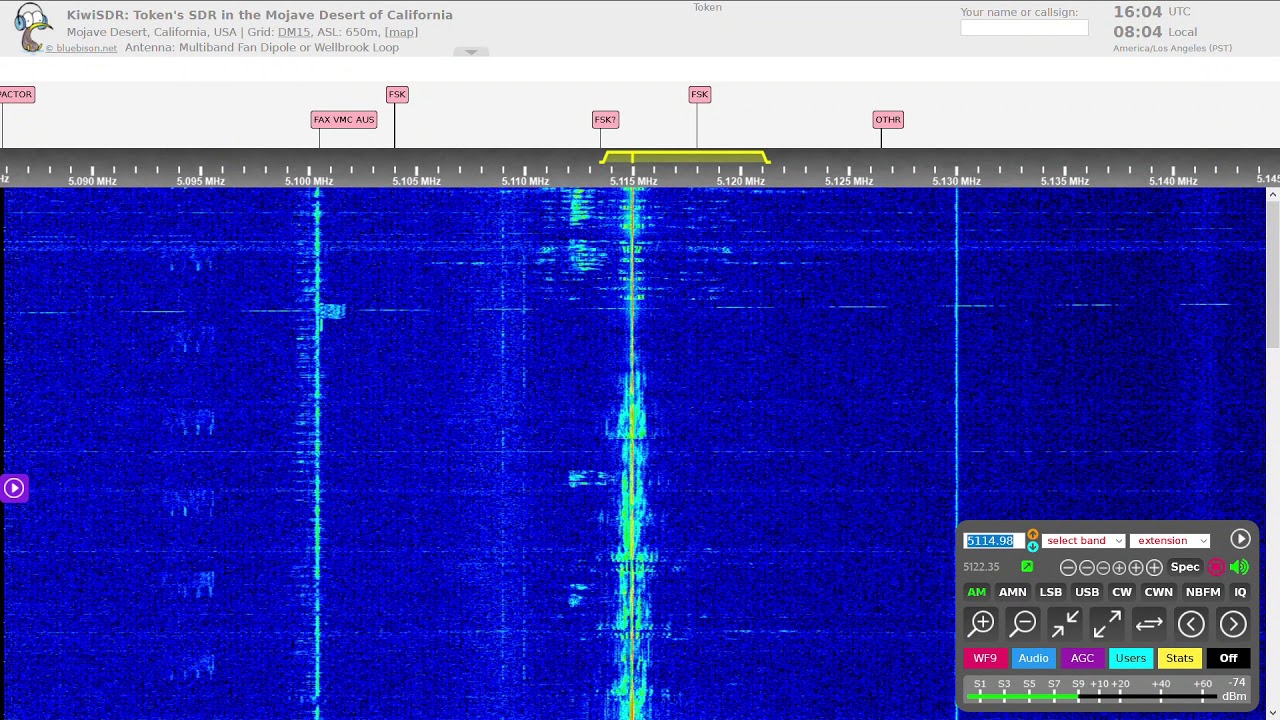This screenshot has width=1280, height=720.
Task: Click the OTHR frequency label
Action: (888, 120)
